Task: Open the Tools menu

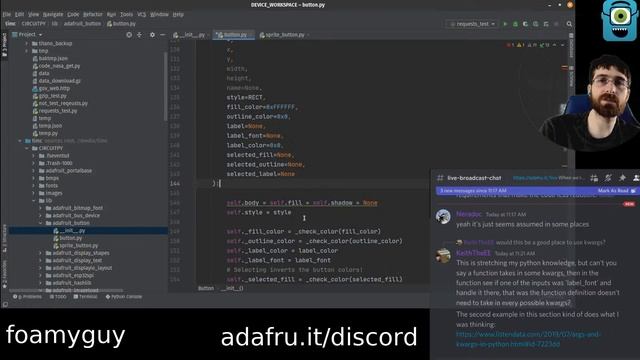Action: click(x=127, y=14)
